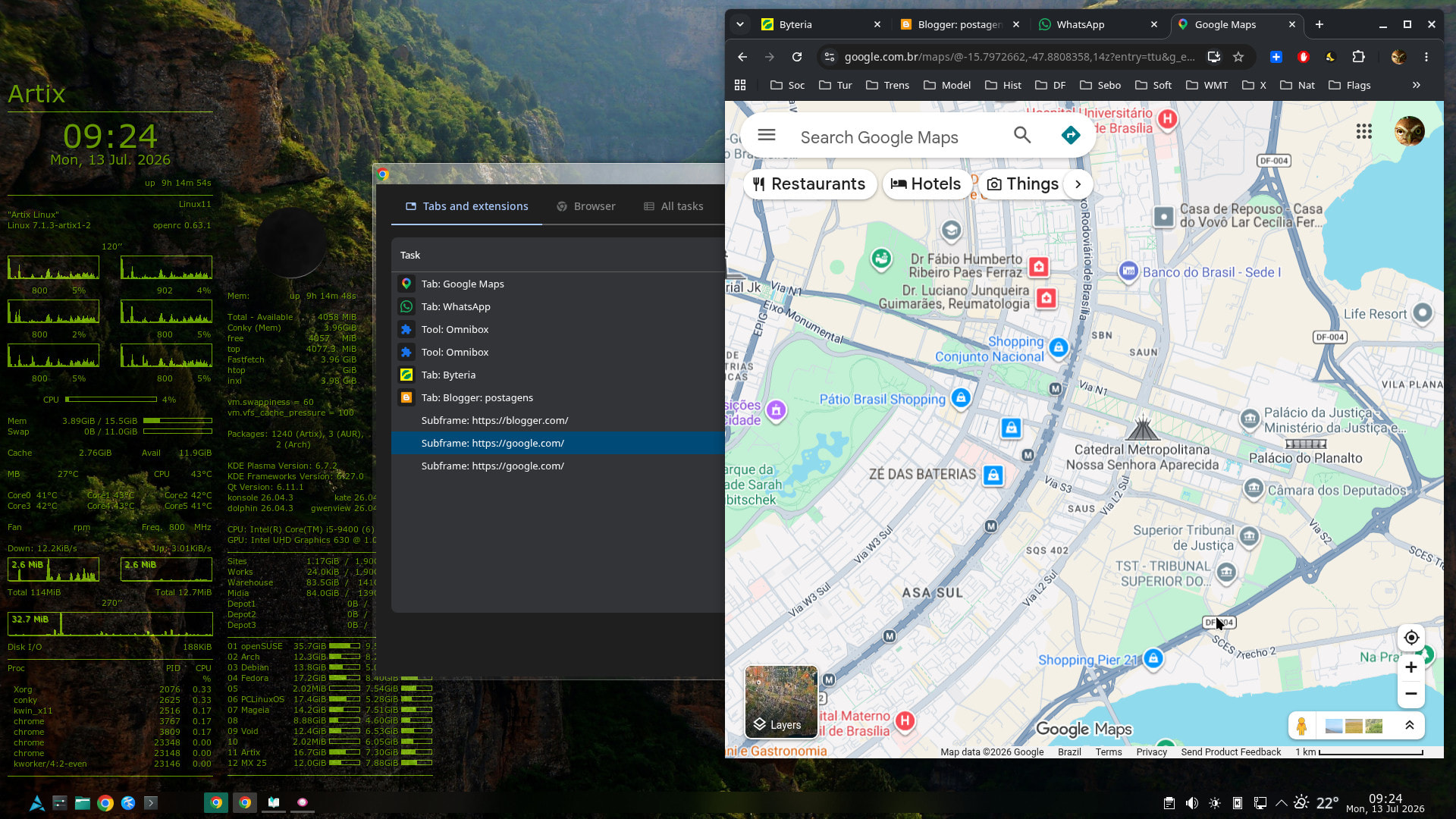Select Tab: Blogger: postagens task row
This screenshot has height=819, width=1456.
(558, 397)
